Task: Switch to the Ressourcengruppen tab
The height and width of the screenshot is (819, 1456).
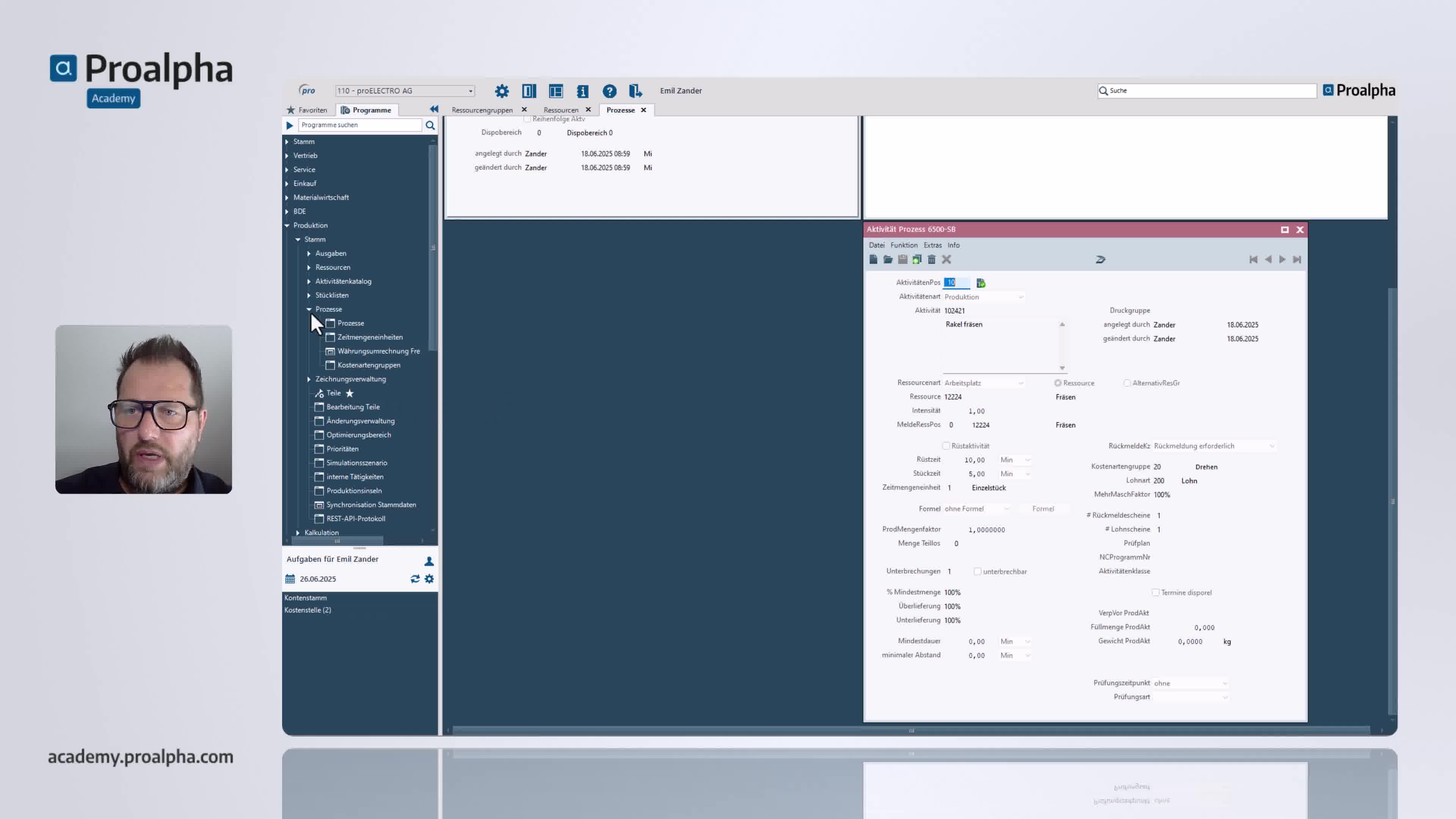Action: click(482, 110)
